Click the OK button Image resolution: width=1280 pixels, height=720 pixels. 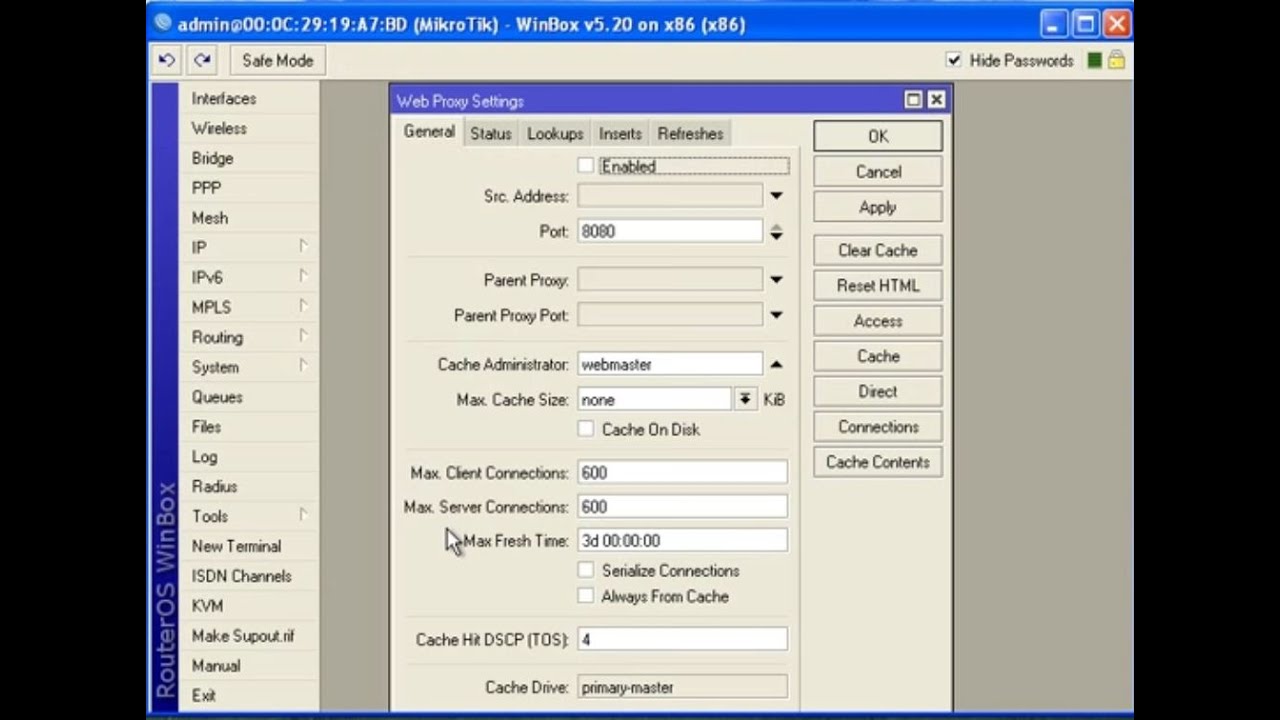(x=878, y=136)
